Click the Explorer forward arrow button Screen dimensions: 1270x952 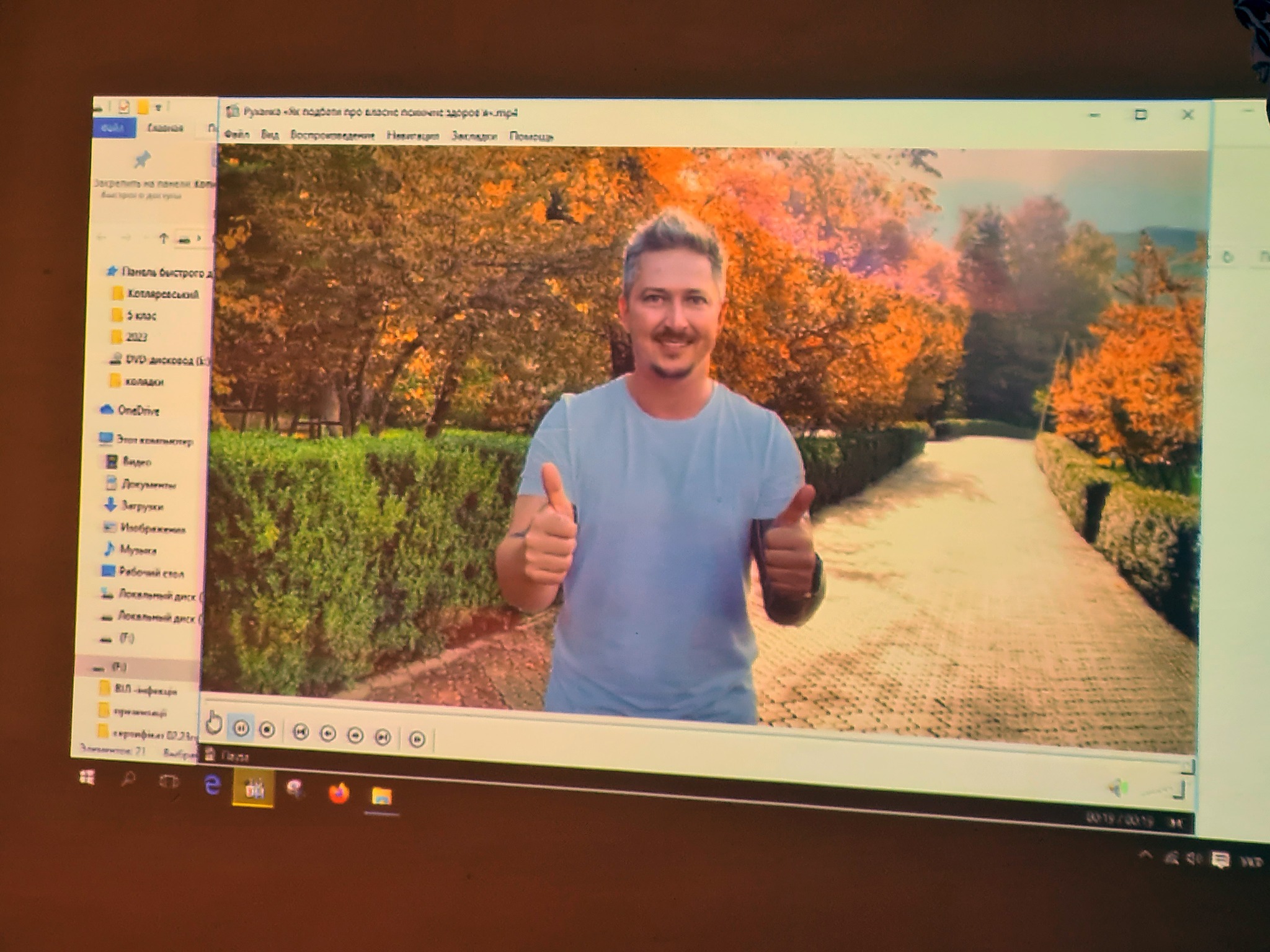[x=126, y=237]
